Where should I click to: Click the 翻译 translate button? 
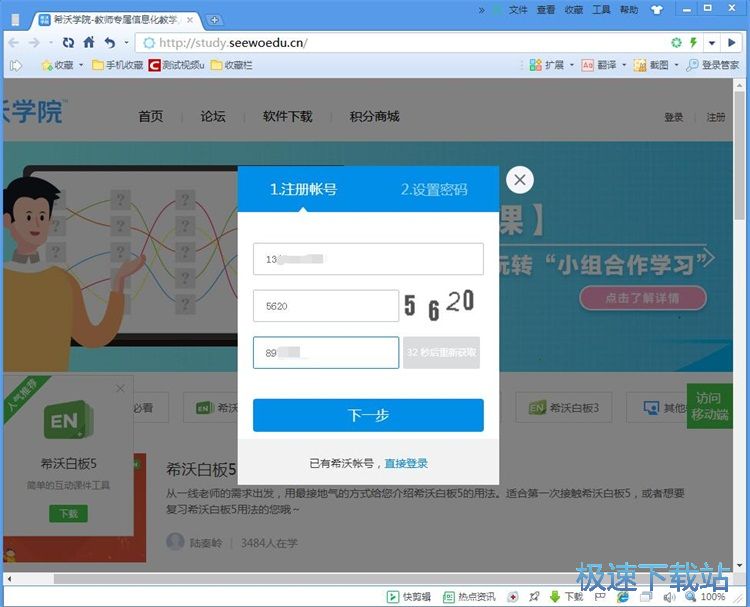click(x=599, y=65)
